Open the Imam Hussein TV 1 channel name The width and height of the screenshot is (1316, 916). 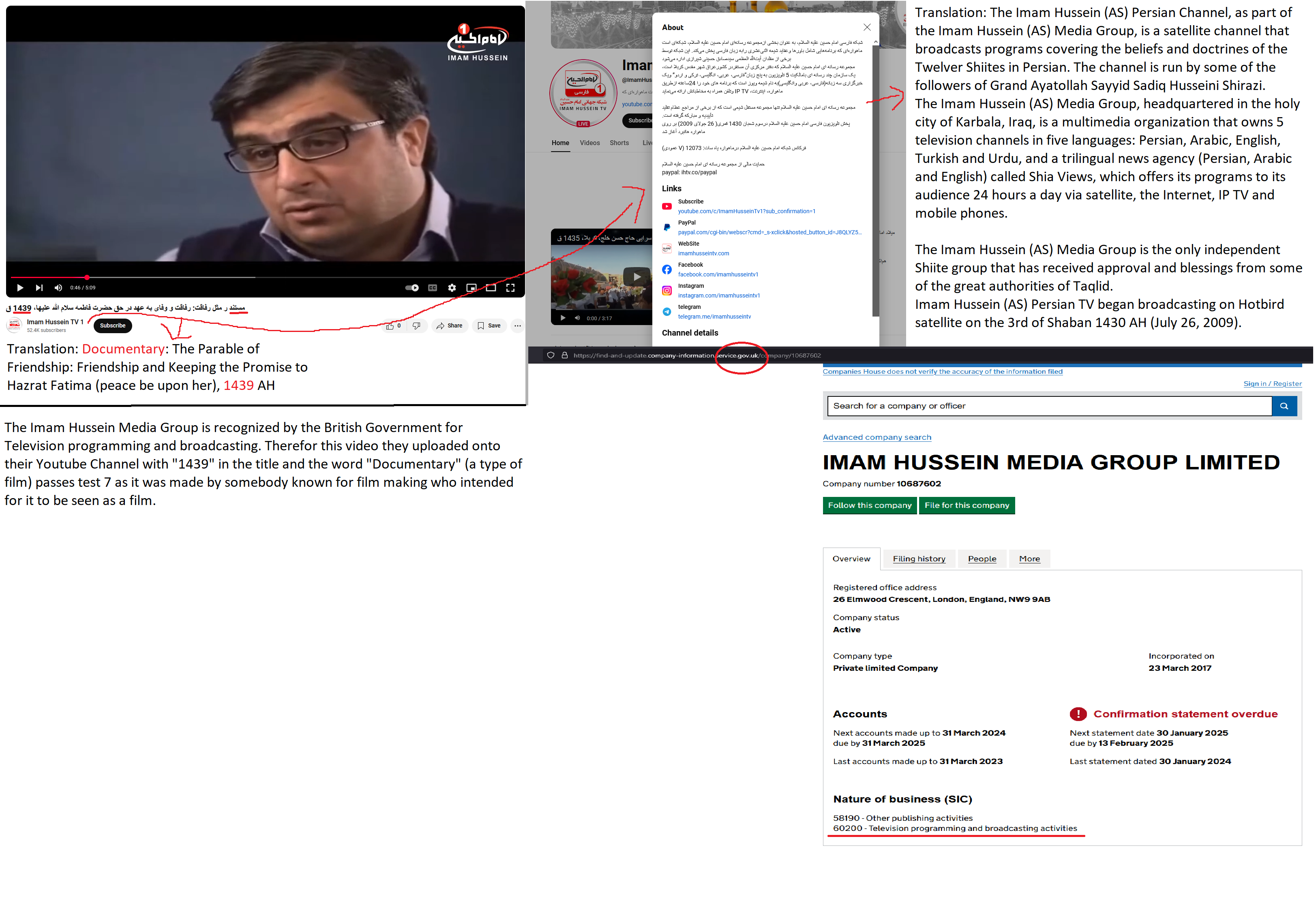tap(55, 322)
